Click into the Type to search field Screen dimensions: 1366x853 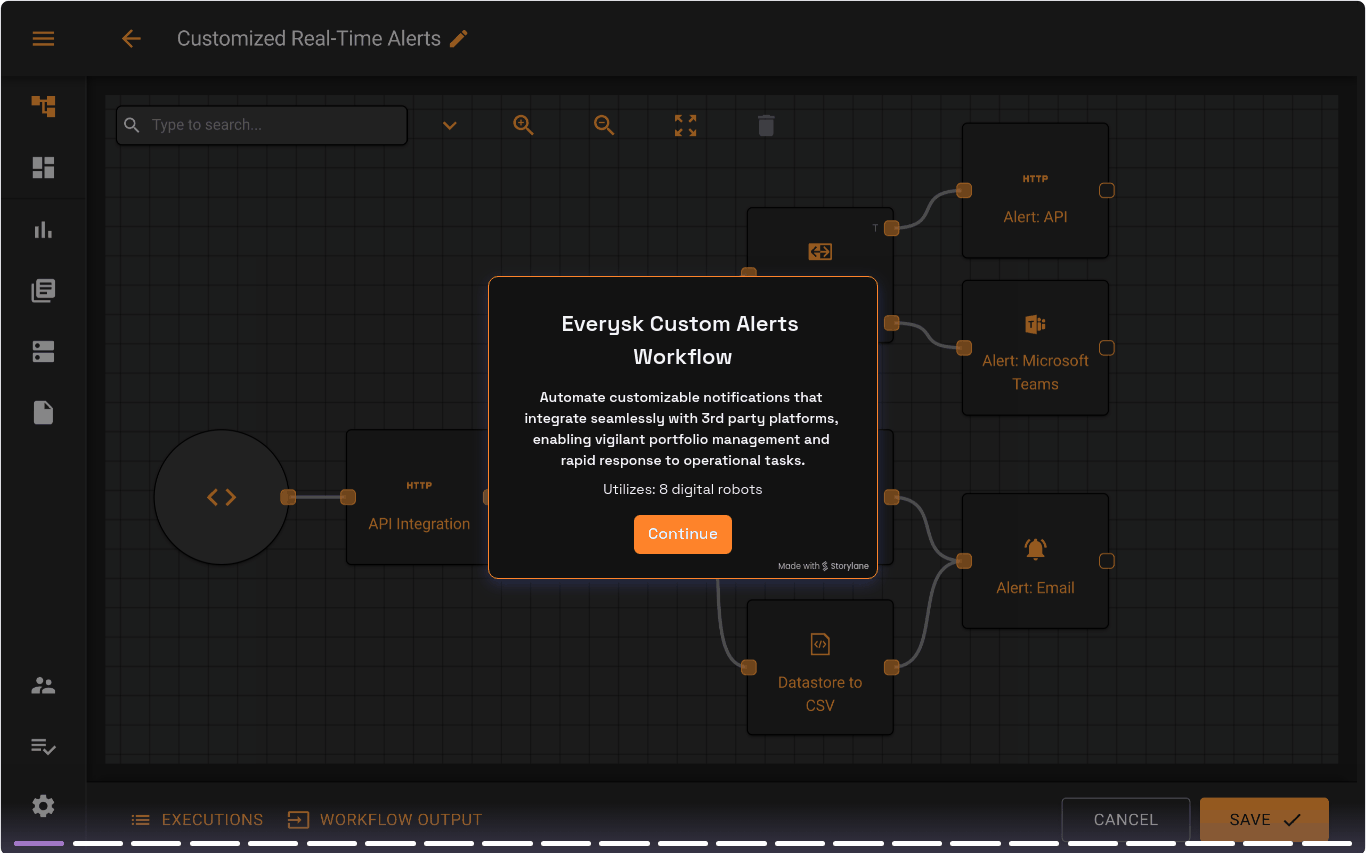click(x=260, y=124)
